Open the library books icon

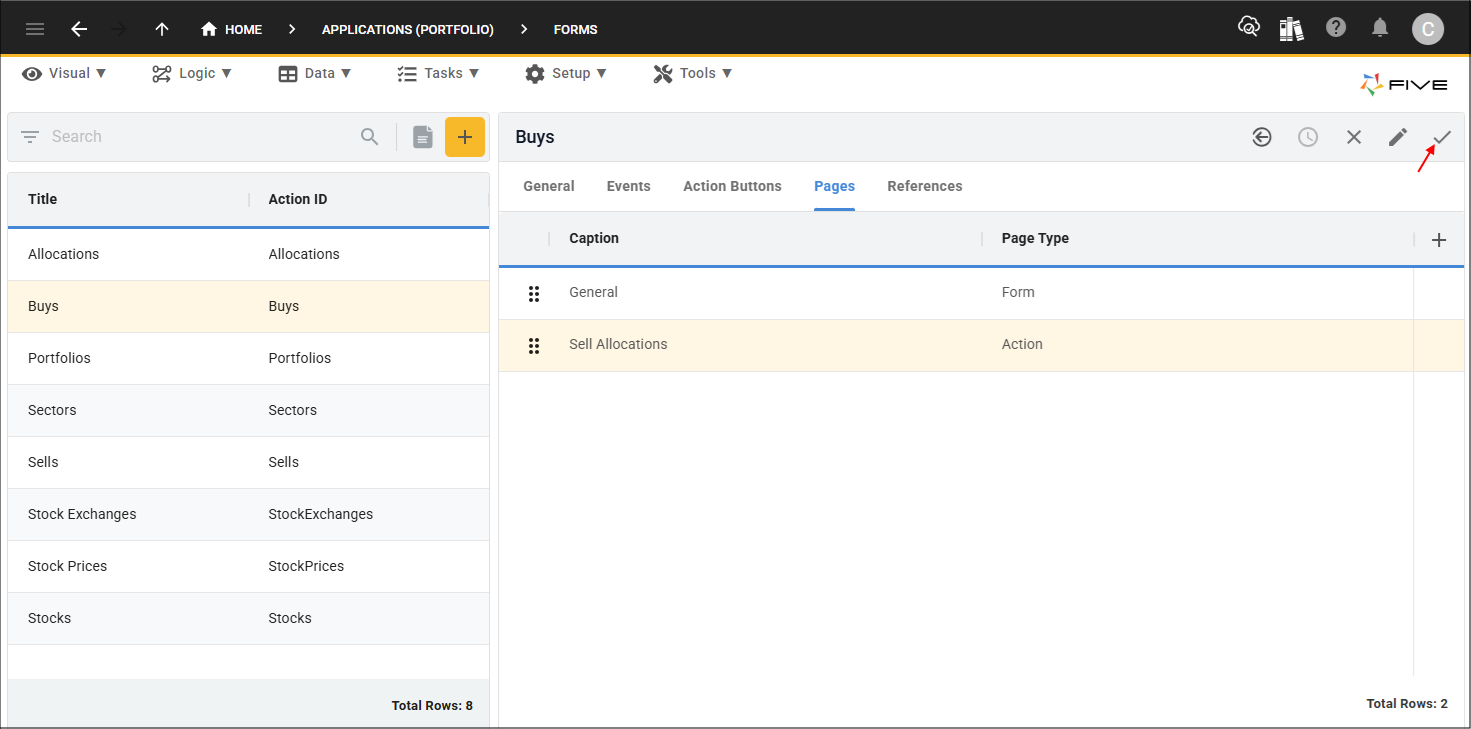pyautogui.click(x=1292, y=28)
